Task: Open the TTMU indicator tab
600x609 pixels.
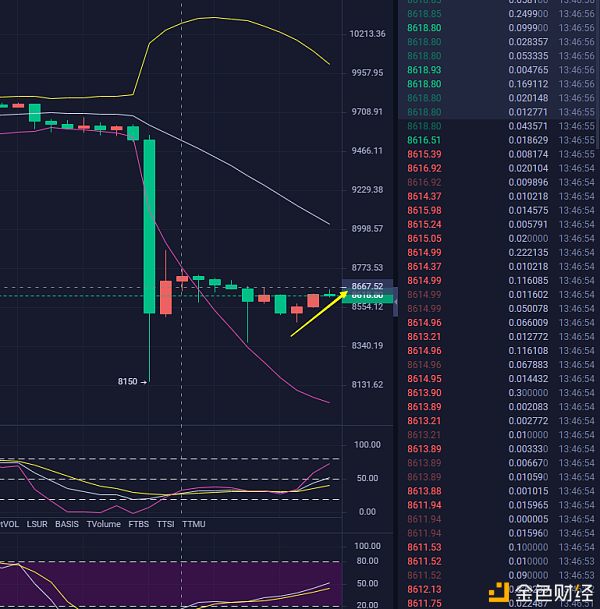Action: [194, 524]
